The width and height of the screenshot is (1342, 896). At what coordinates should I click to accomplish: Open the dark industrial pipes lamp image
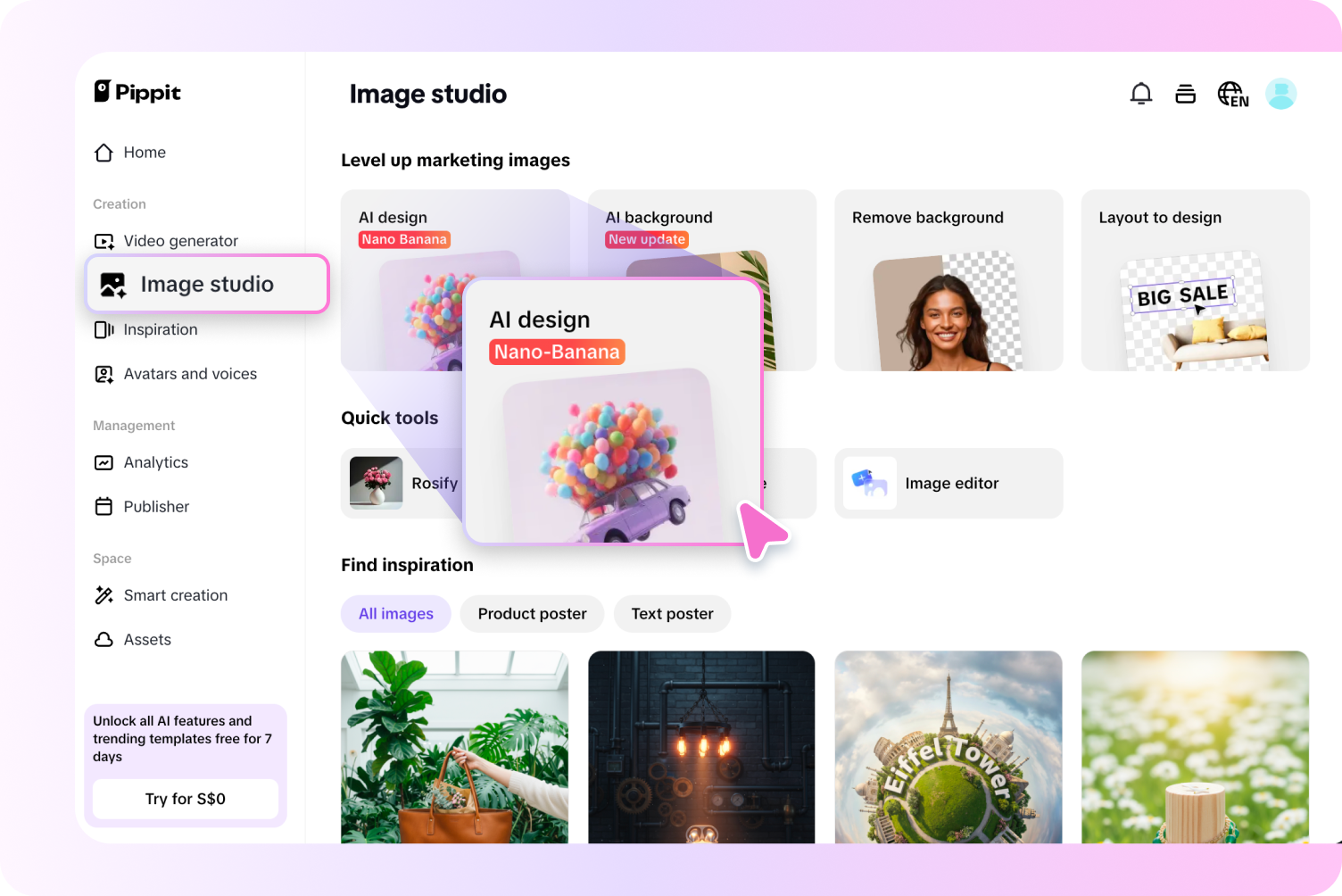(701, 747)
